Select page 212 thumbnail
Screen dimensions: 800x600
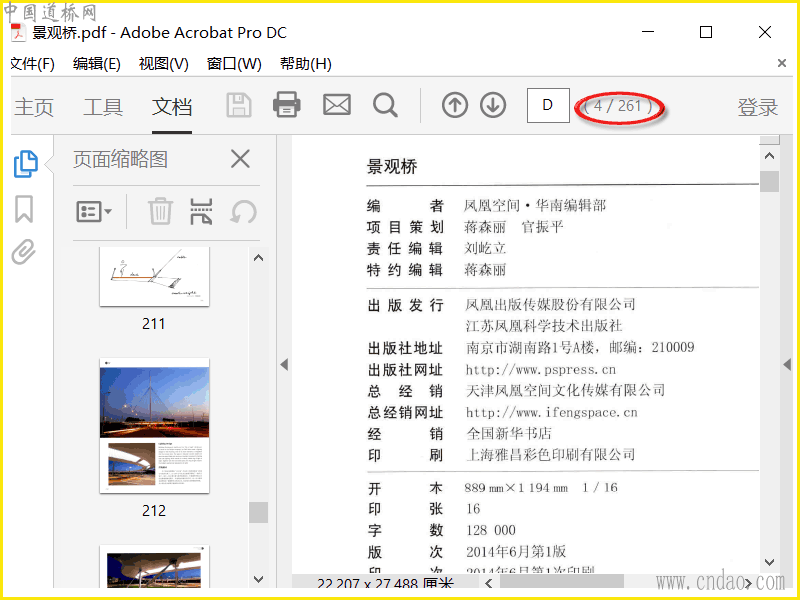154,426
